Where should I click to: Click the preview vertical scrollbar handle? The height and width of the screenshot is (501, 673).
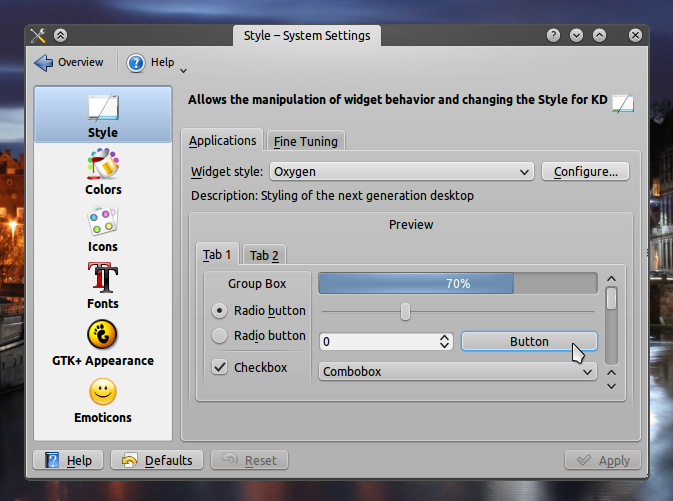click(x=612, y=298)
